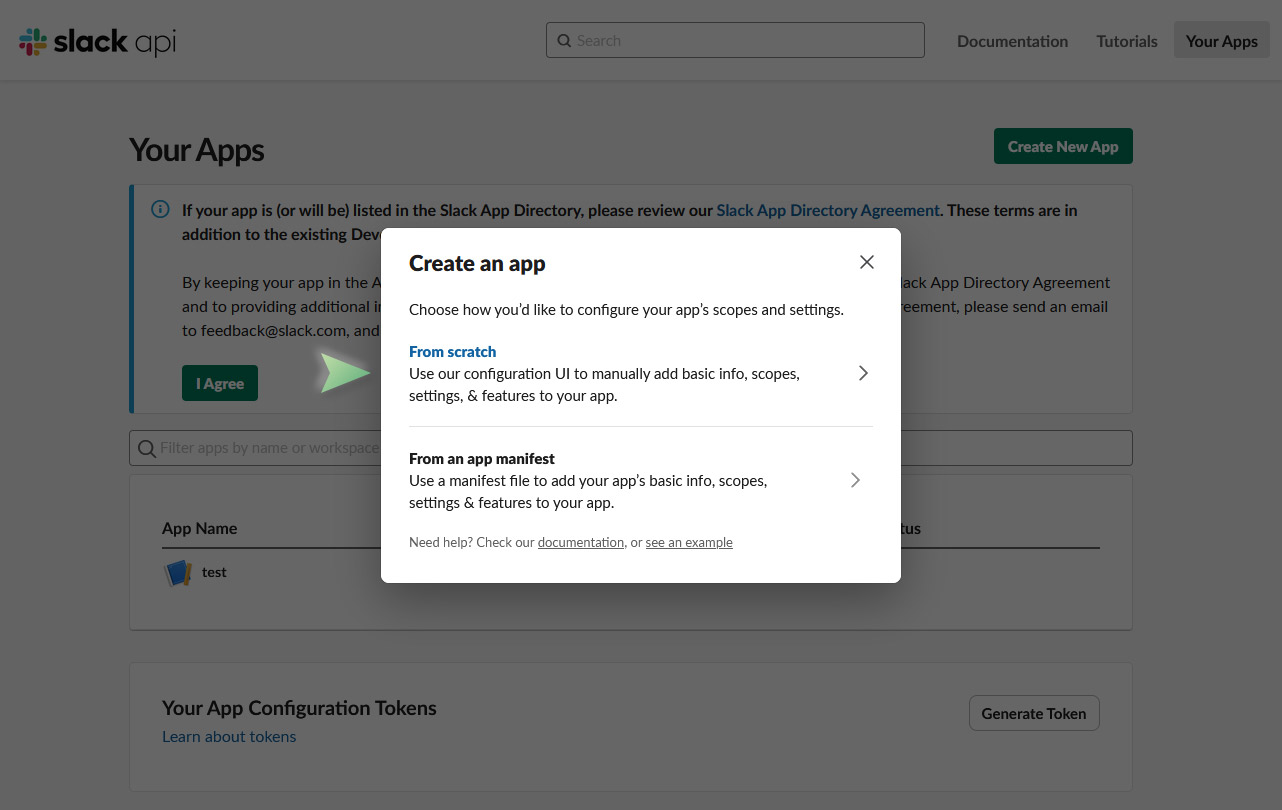Click the search magnifier icon in header
This screenshot has height=810, width=1282.
pos(565,41)
